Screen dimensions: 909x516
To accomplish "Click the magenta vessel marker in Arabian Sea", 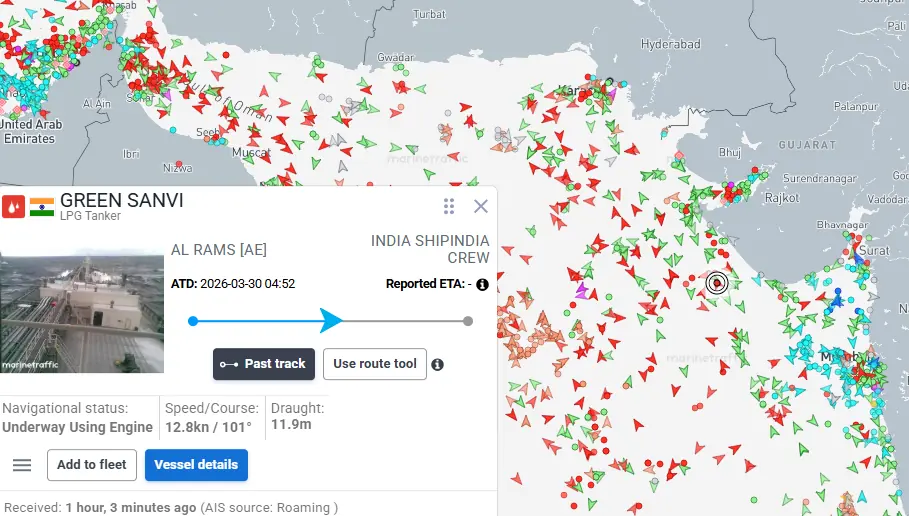I will point(581,289).
